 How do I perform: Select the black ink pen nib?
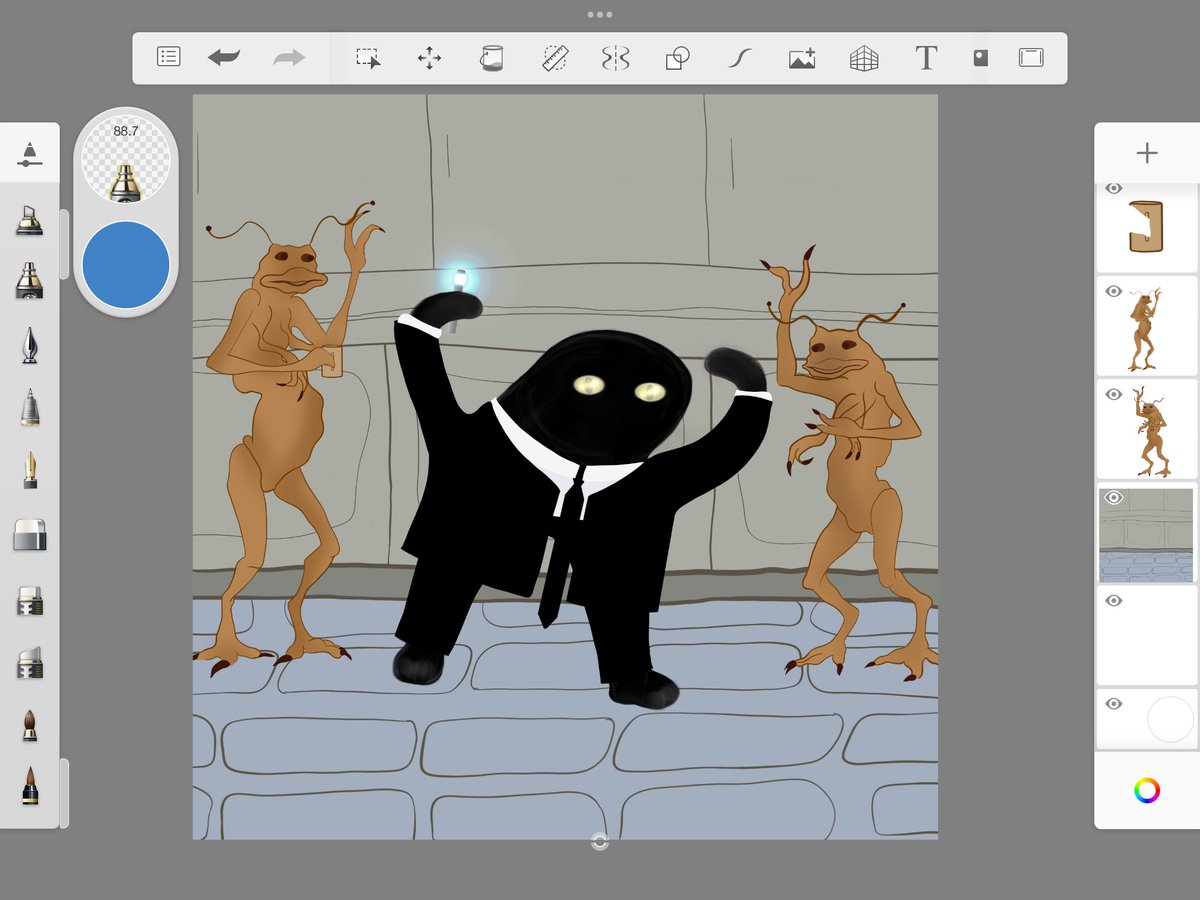click(x=30, y=345)
